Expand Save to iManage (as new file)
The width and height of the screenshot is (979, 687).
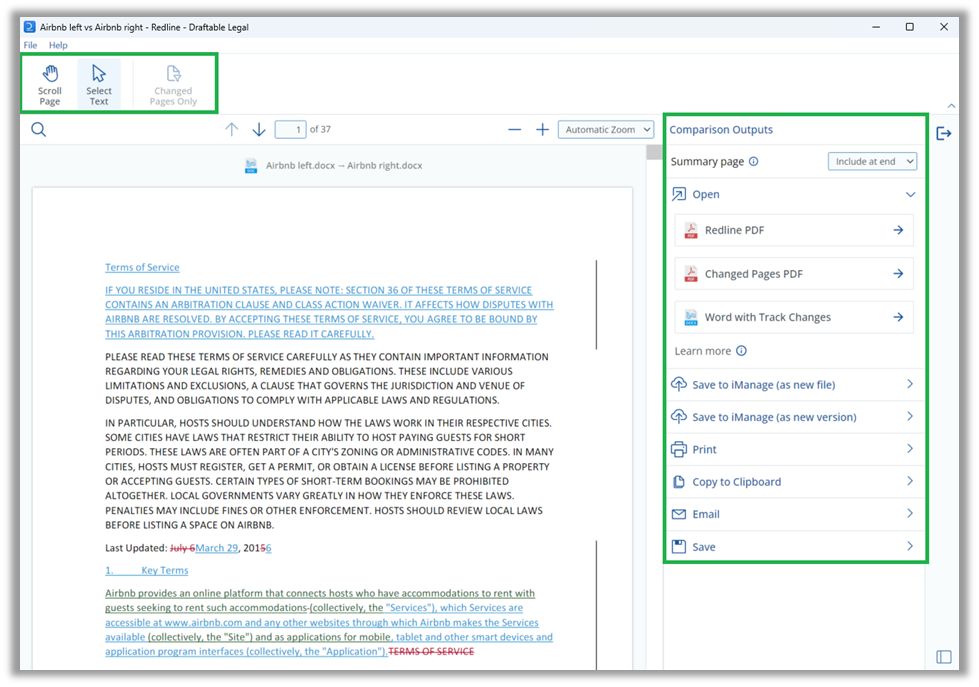click(x=794, y=385)
